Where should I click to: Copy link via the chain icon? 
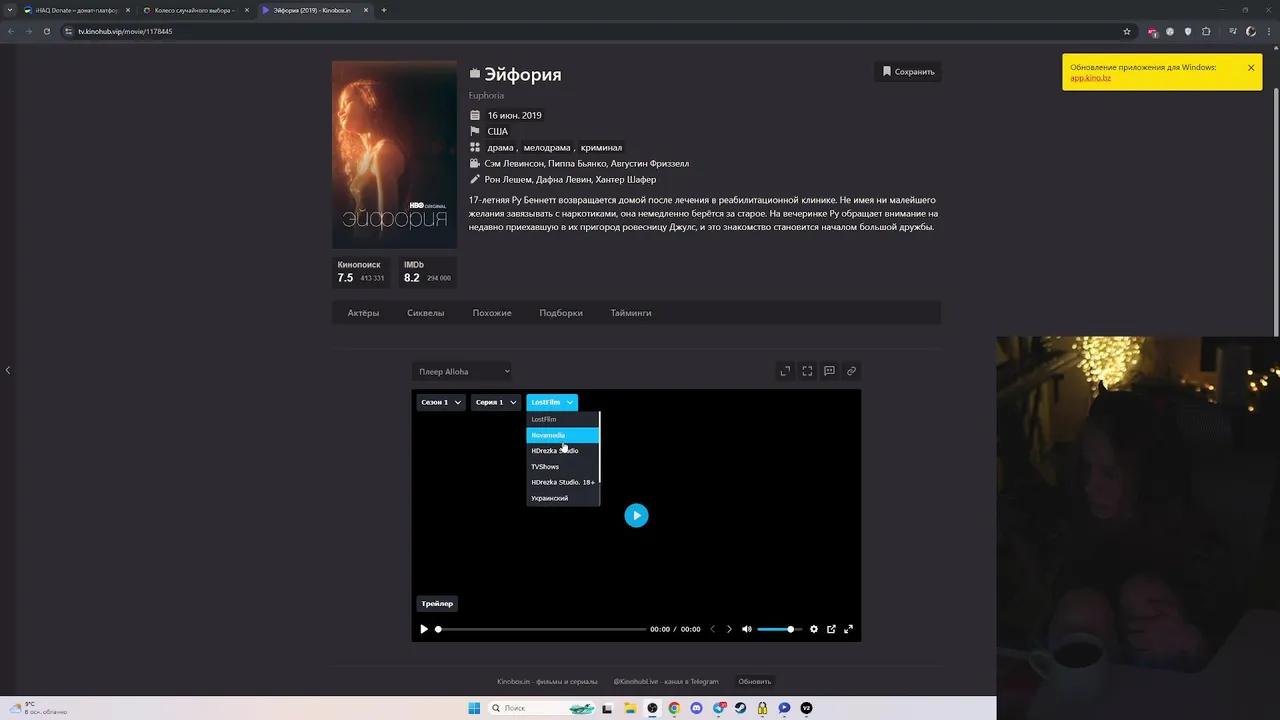851,371
